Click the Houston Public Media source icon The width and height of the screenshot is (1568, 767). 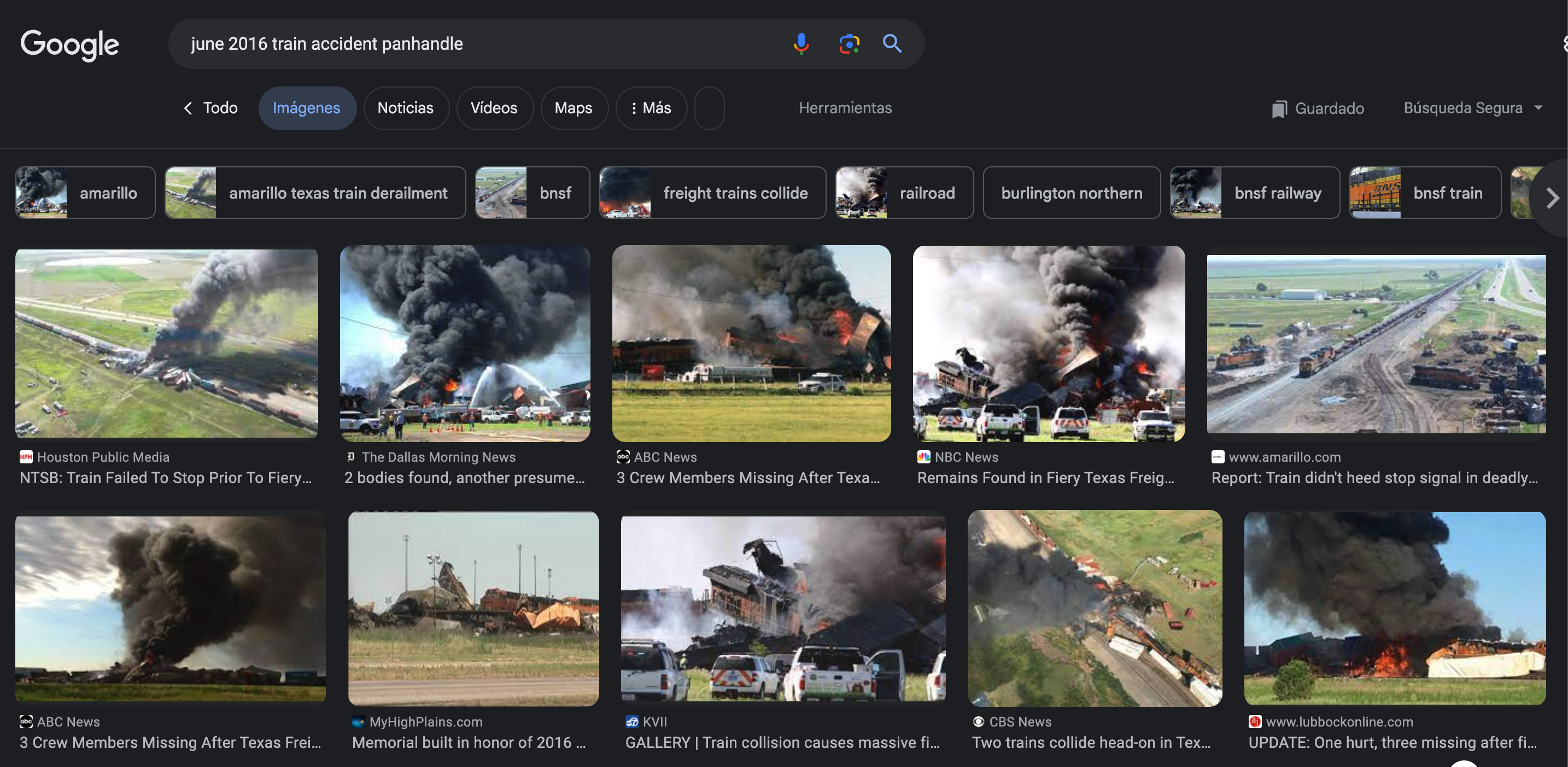point(26,457)
